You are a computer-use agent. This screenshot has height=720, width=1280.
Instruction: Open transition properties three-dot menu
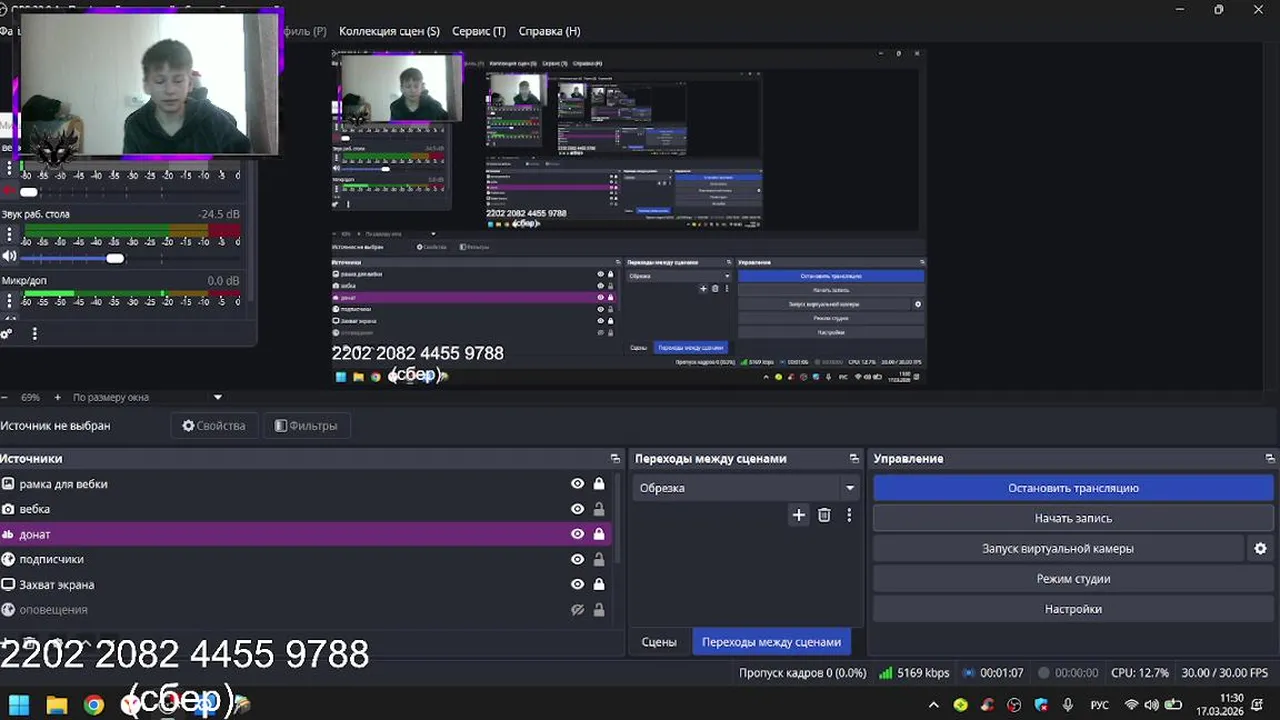(849, 515)
